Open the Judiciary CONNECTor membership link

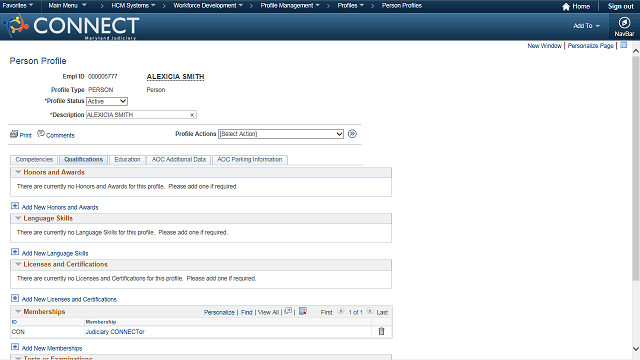[x=115, y=332]
